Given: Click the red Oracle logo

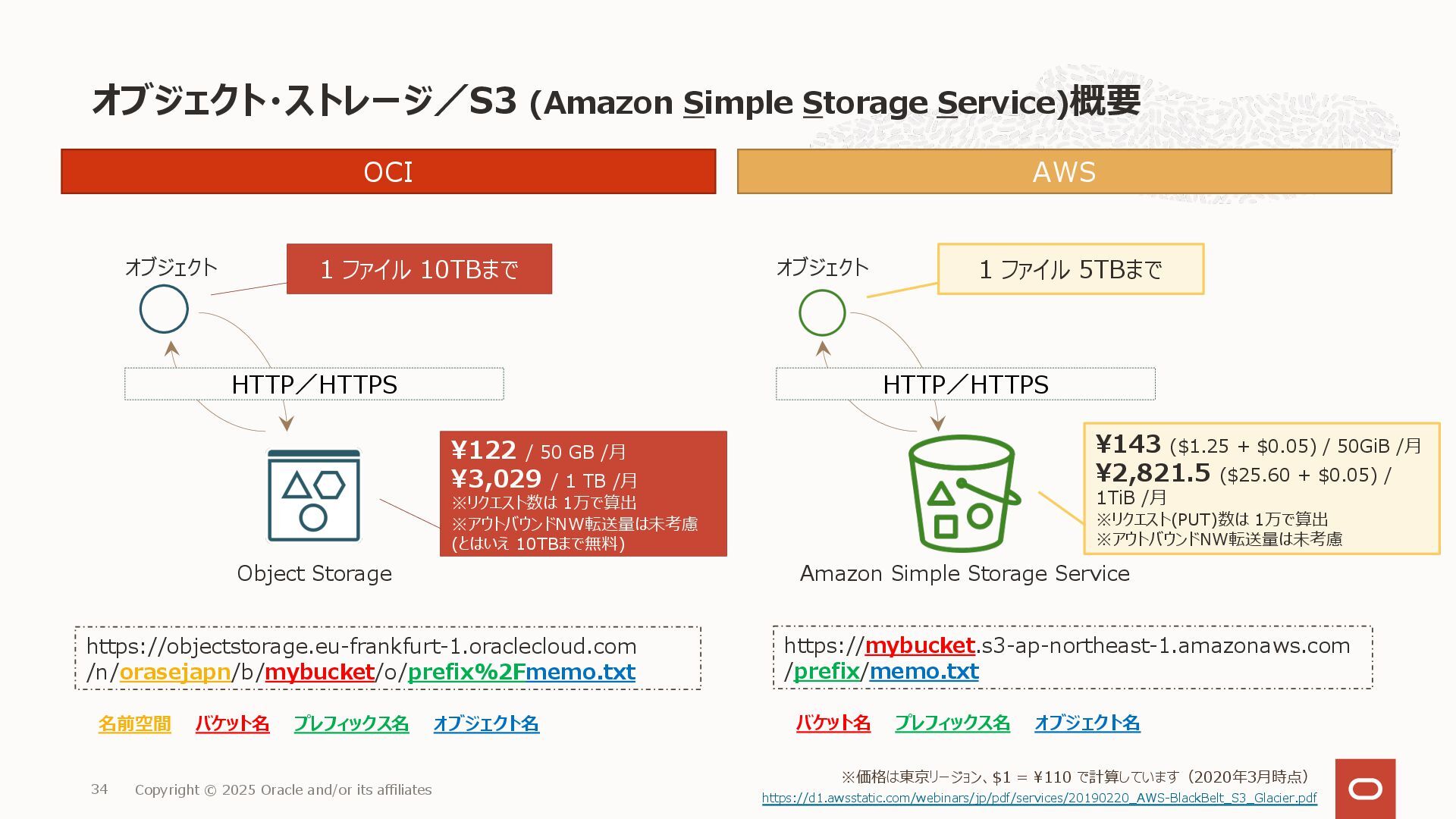Looking at the screenshot, I should tap(1365, 789).
